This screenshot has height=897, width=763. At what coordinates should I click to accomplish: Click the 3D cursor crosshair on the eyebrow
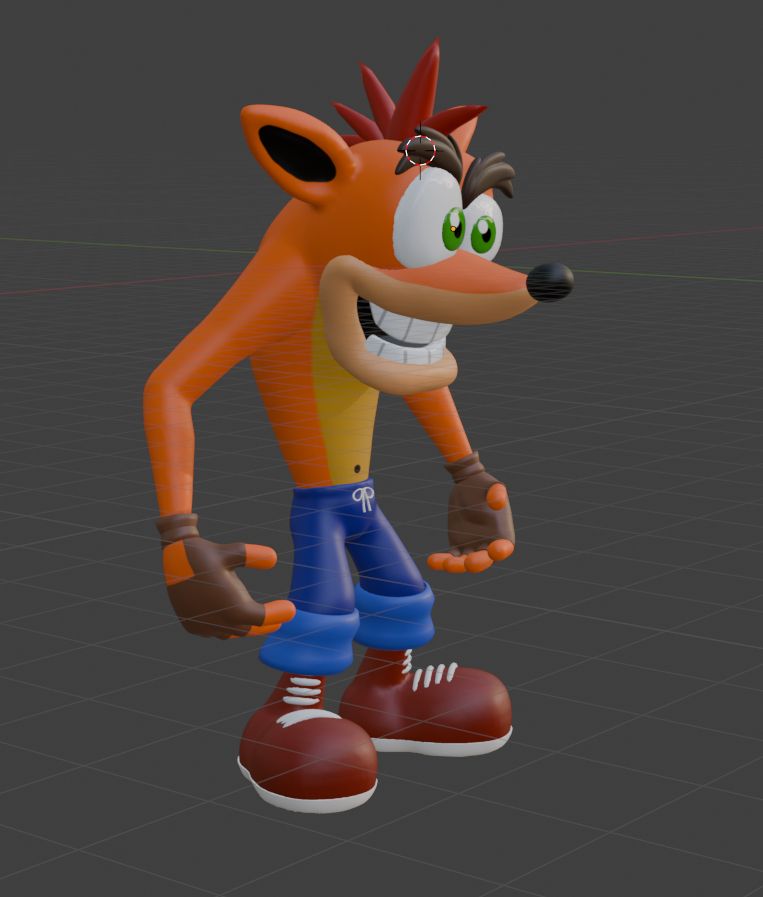[420, 151]
